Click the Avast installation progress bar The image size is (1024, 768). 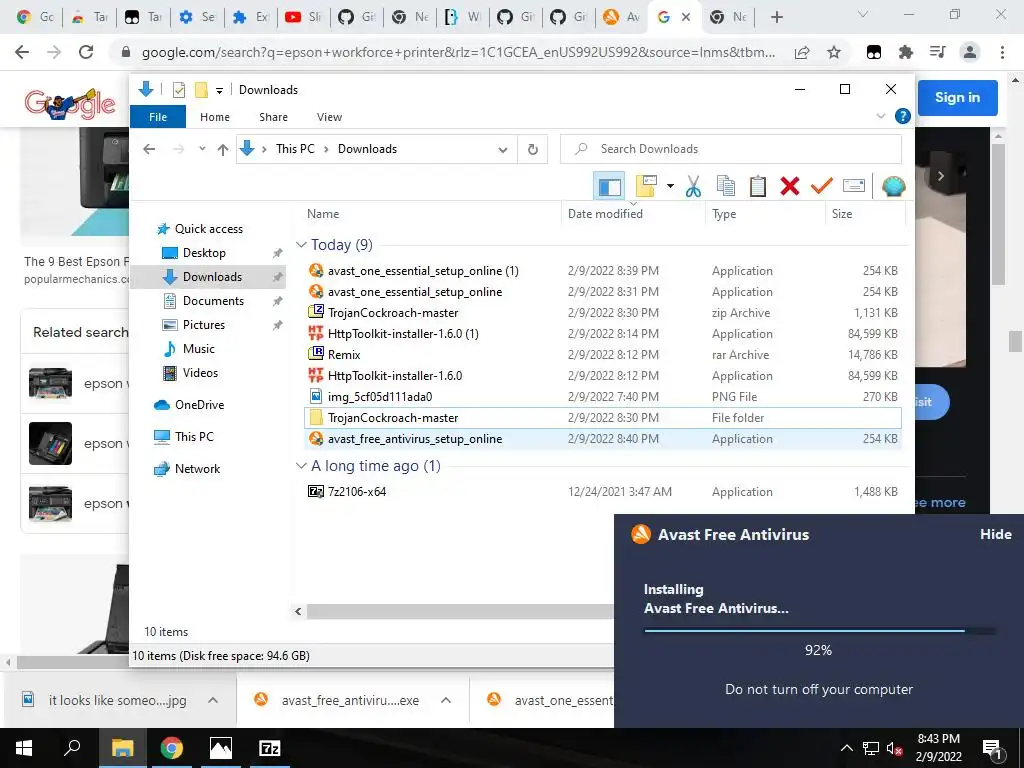[820, 631]
